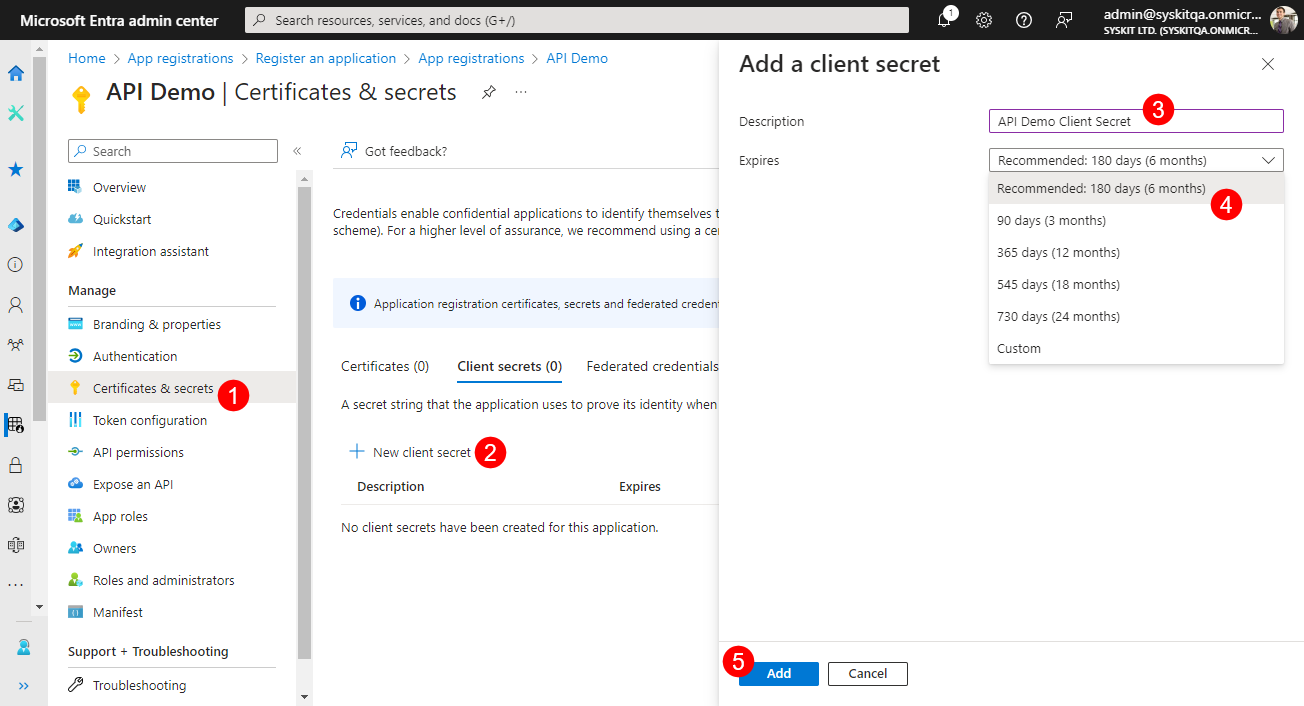This screenshot has width=1304, height=706.
Task: Close the Add a client secret panel
Action: [x=1268, y=64]
